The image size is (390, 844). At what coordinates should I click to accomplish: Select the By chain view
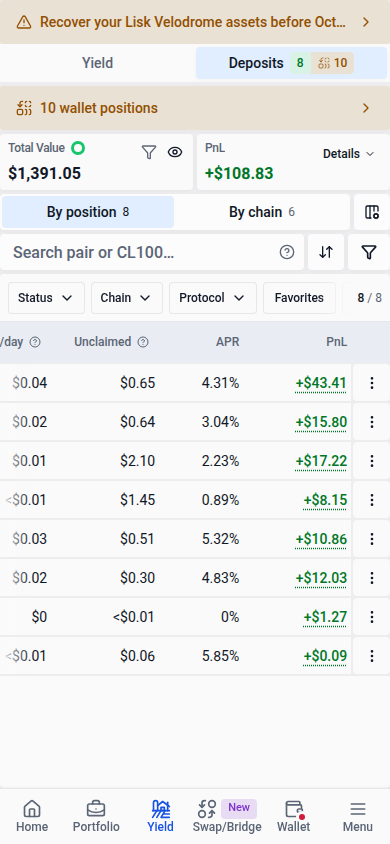(262, 212)
